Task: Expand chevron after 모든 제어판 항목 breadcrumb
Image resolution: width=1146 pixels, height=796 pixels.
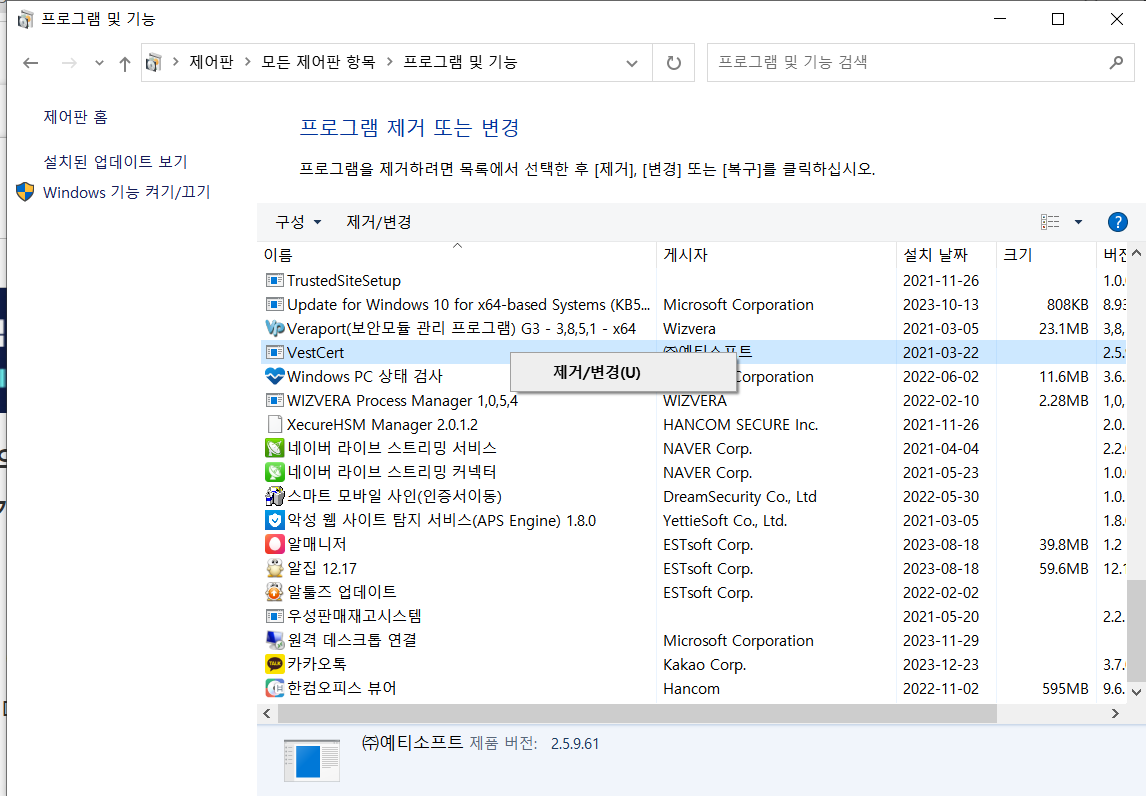Action: tap(389, 62)
